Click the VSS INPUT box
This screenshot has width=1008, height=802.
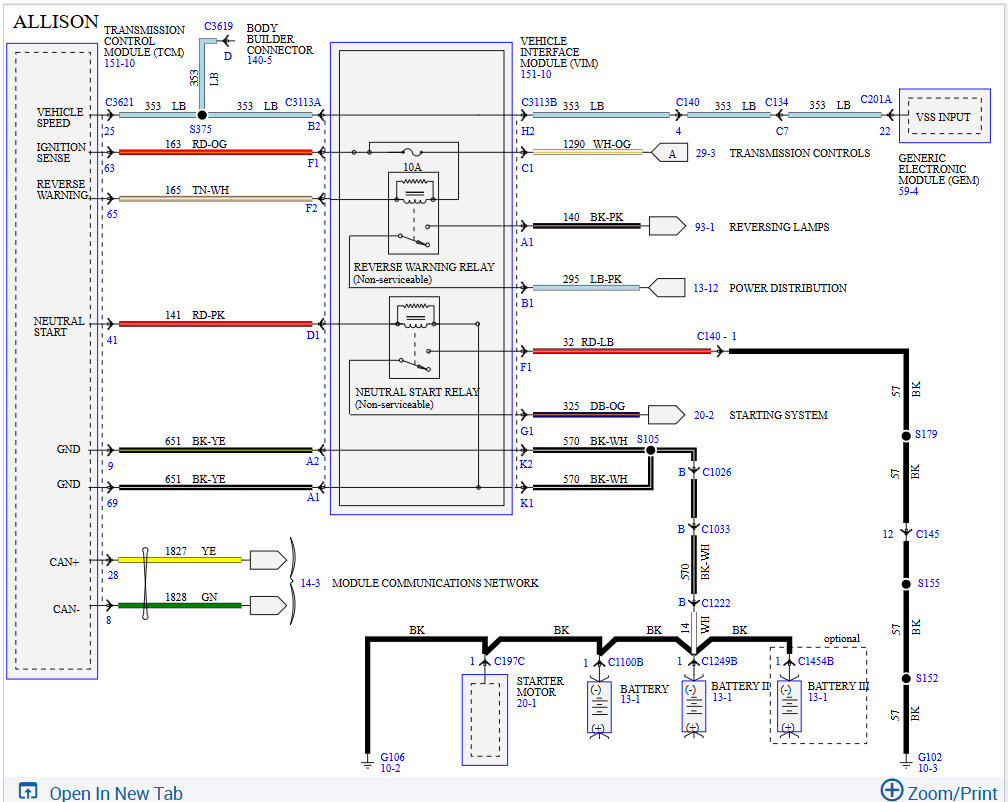(x=944, y=116)
